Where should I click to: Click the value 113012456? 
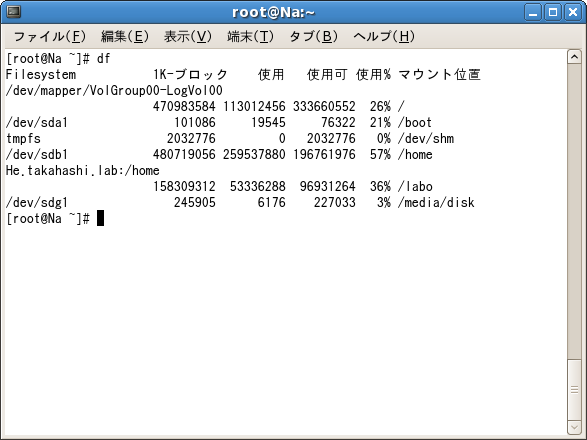pyautogui.click(x=254, y=107)
